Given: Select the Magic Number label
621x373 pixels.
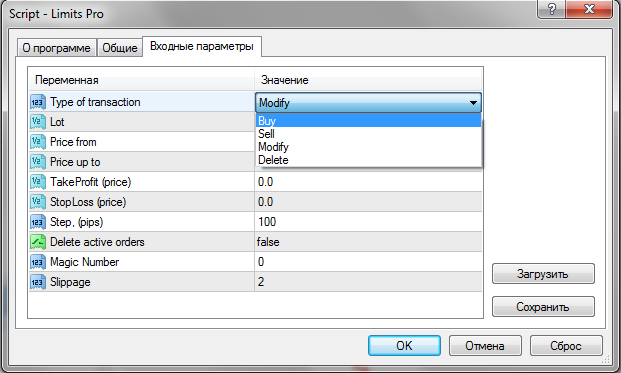Looking at the screenshot, I should (x=84, y=262).
